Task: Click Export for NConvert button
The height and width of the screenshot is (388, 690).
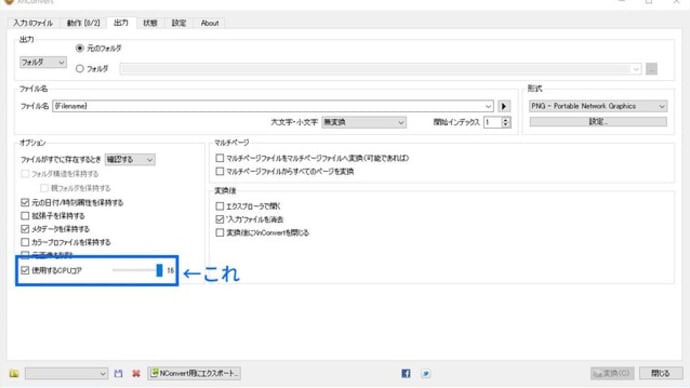Action: (194, 373)
